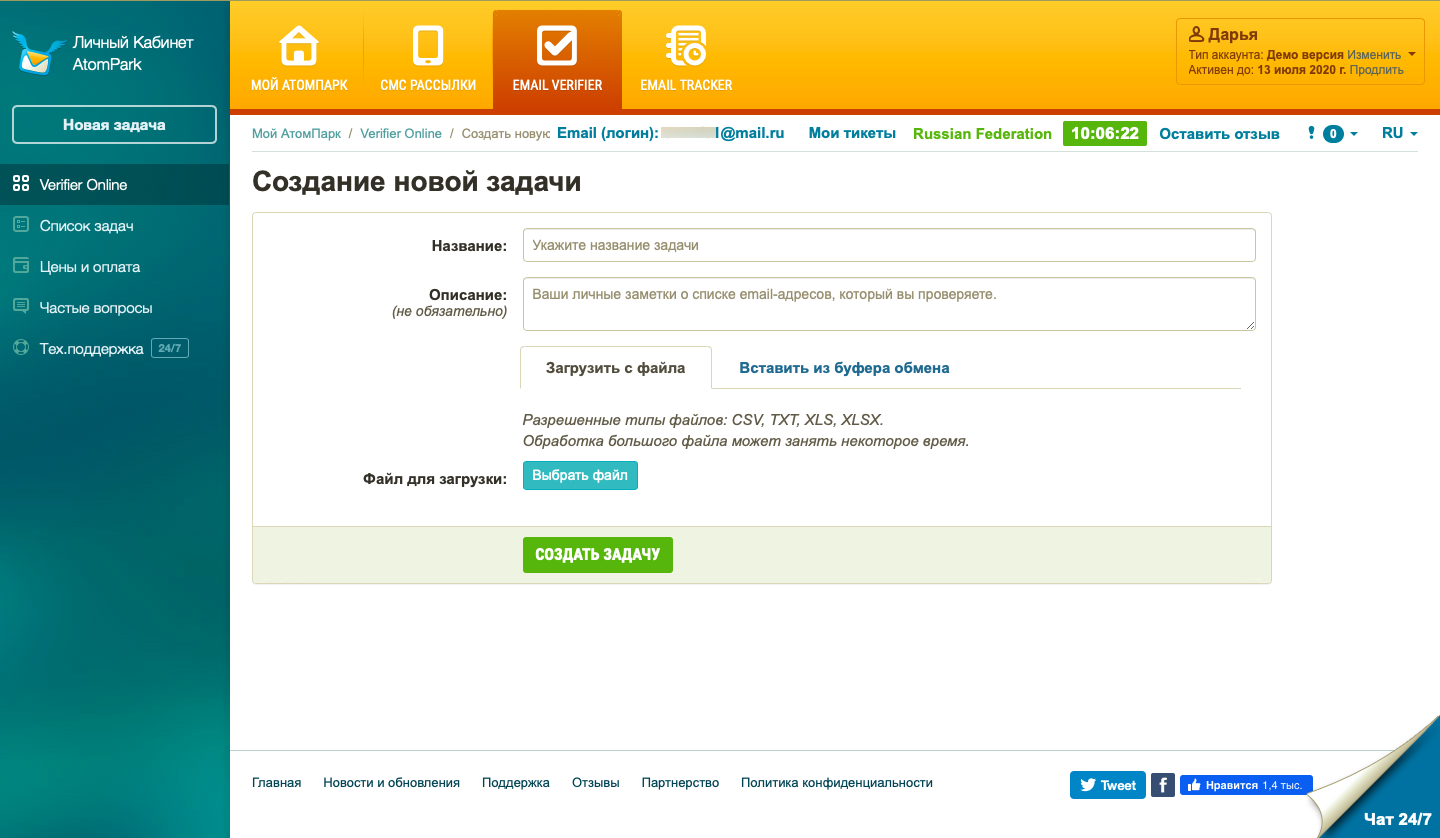This screenshot has height=838, width=1440.
Task: Click Главная footer link
Action: (276, 783)
